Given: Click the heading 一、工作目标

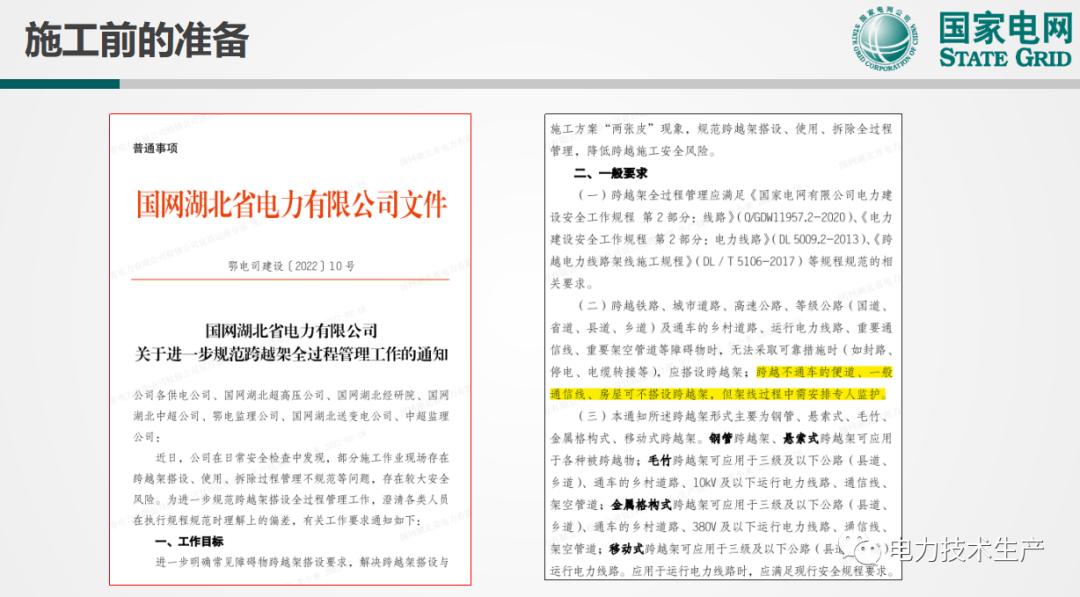Looking at the screenshot, I should 189,541.
